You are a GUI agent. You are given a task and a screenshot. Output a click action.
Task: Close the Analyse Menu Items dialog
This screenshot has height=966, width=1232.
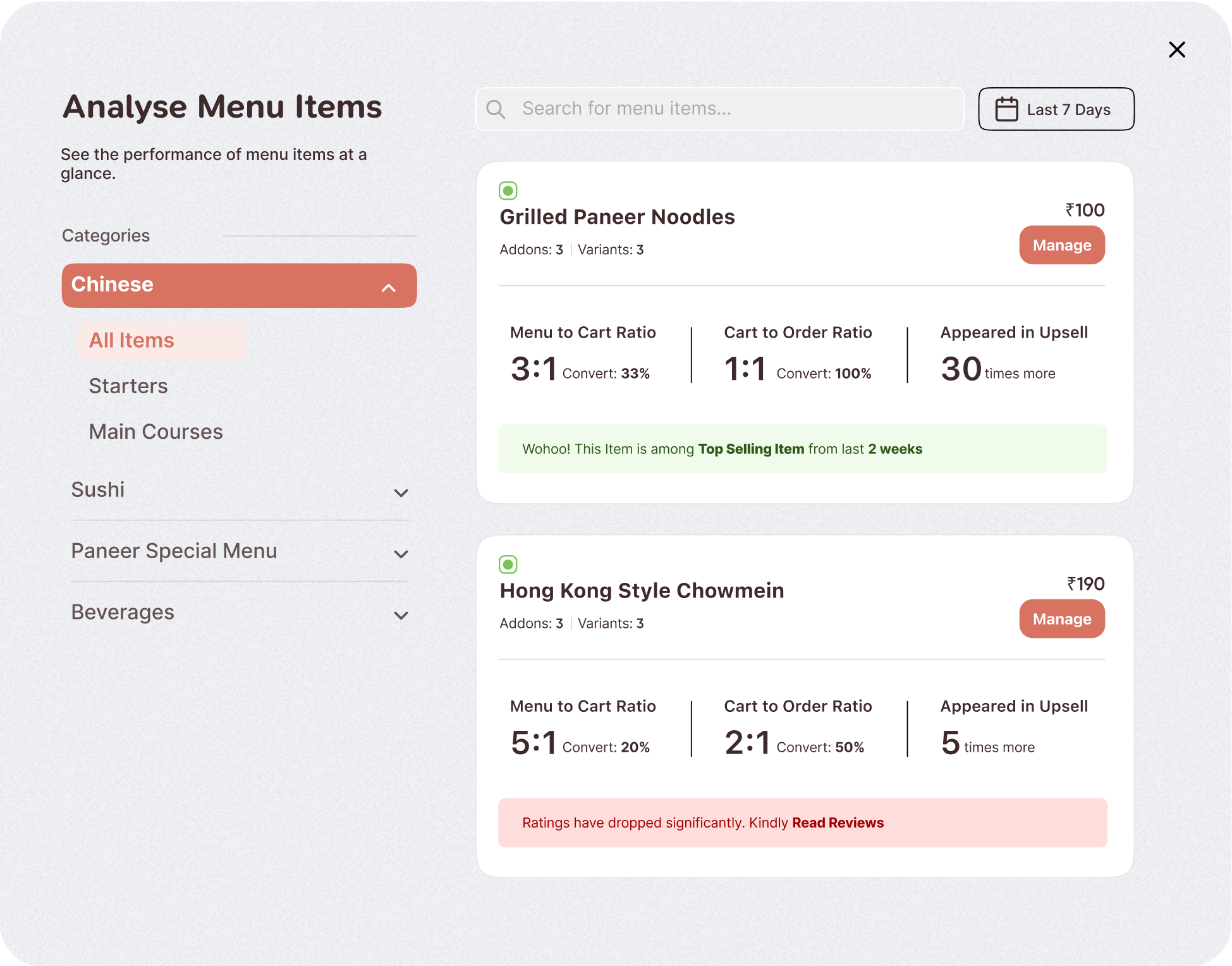(1176, 49)
